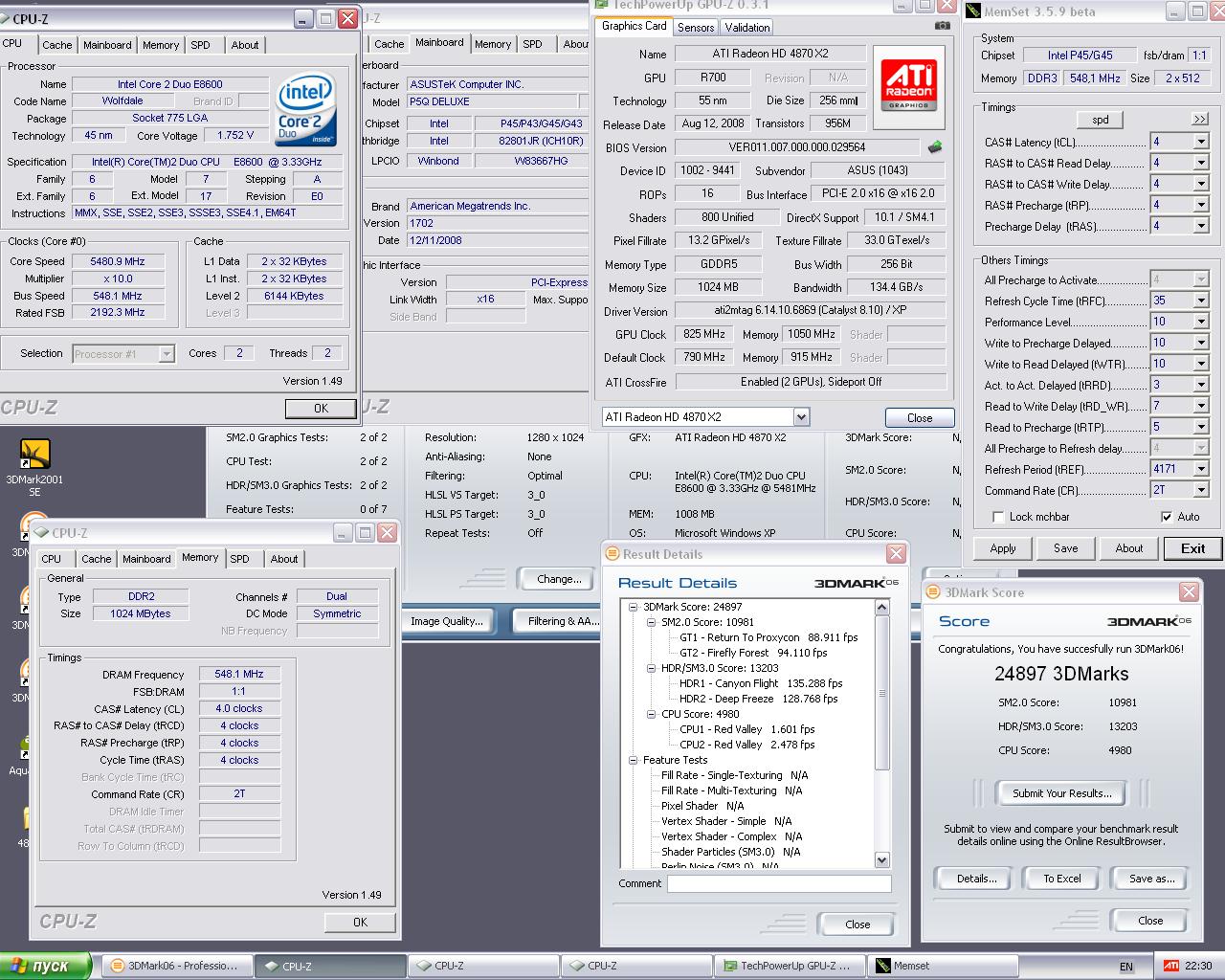
Task: Click Submit Your Results in 3DMark Score
Action: click(x=1061, y=793)
